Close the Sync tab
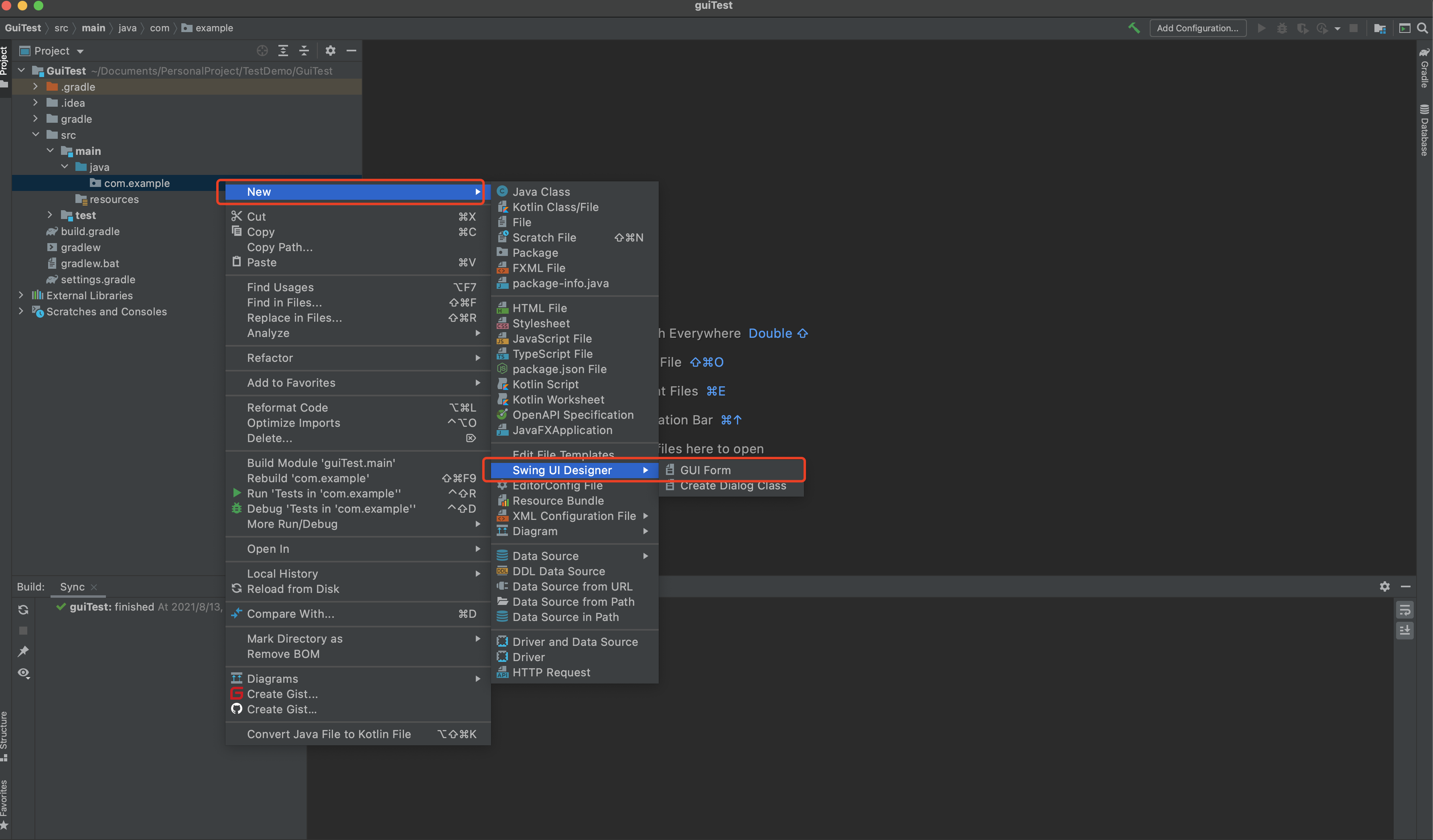This screenshot has width=1433, height=840. point(94,587)
